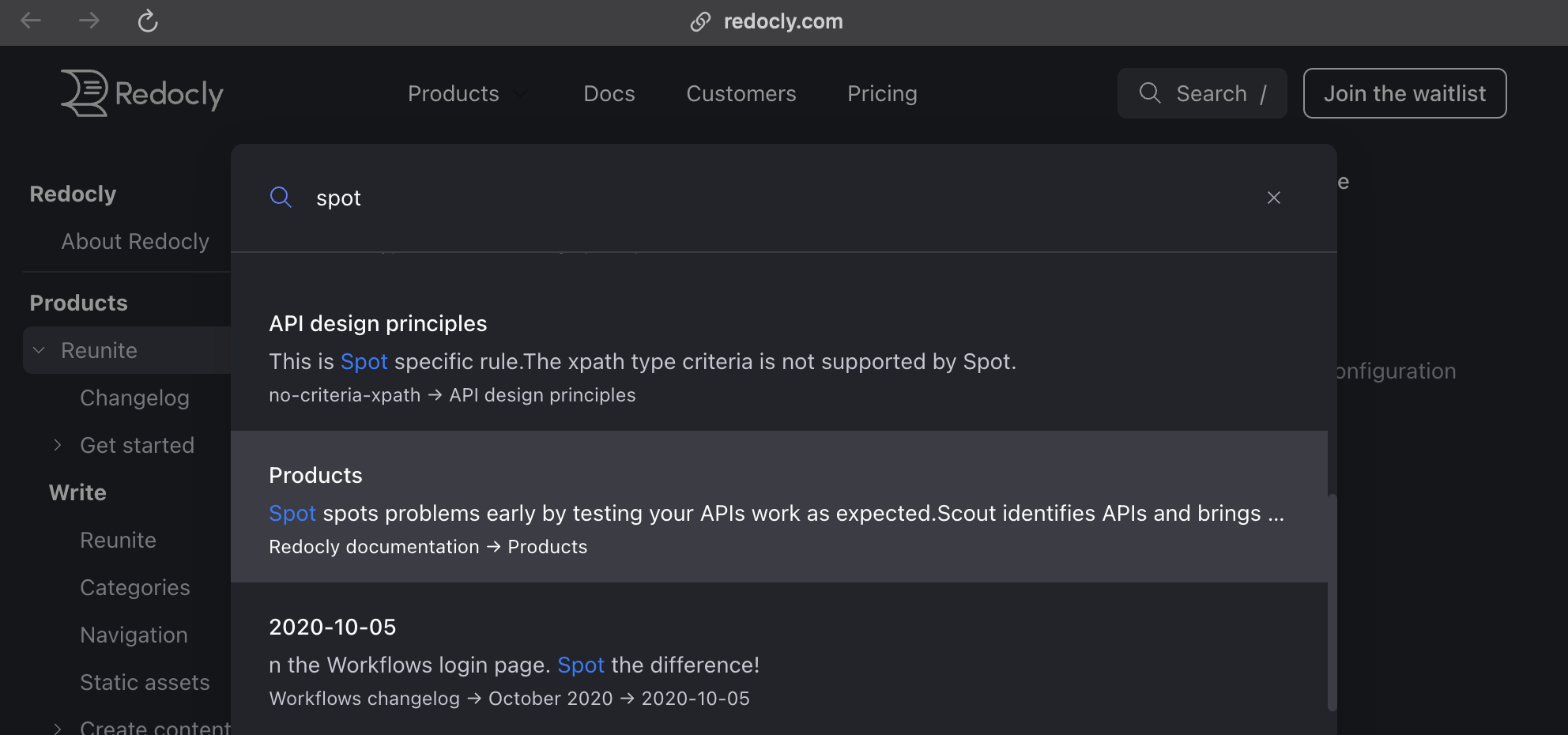Open the highlighted Products search result

pos(779,507)
